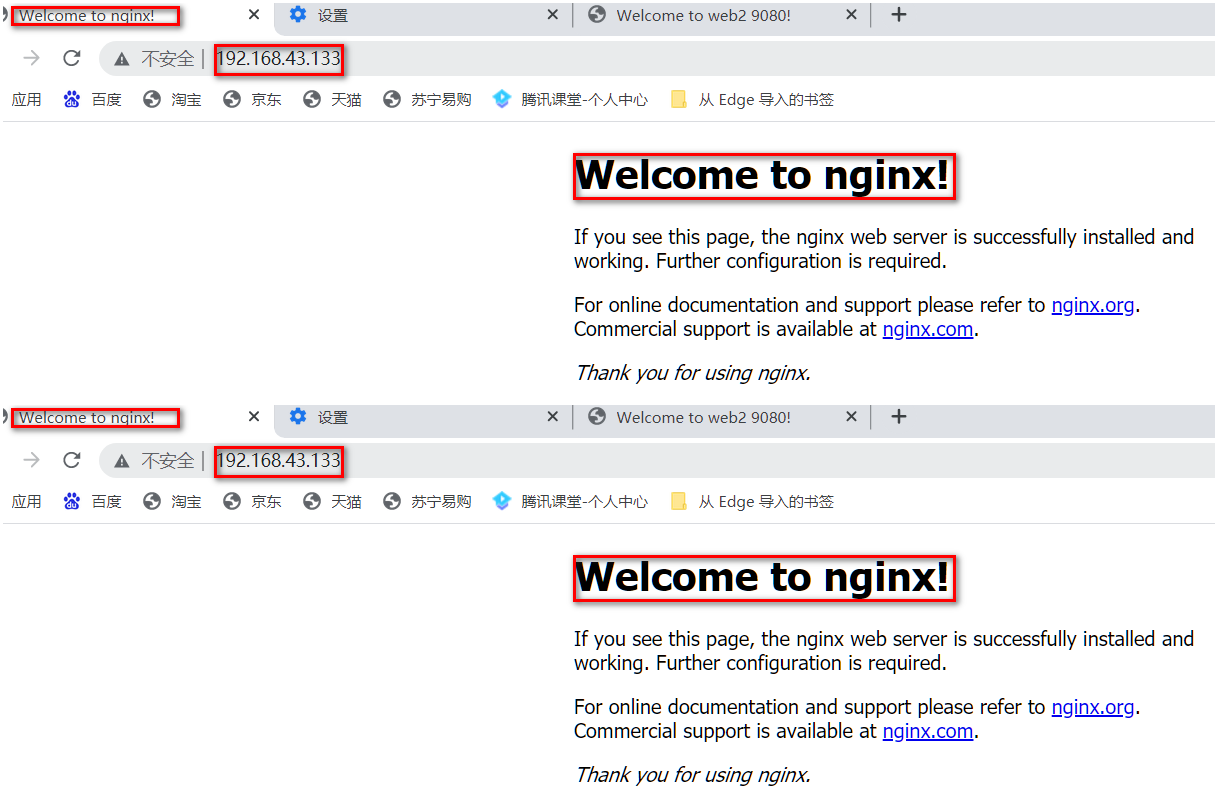Reload the page in the upper browser
The image size is (1217, 809).
point(71,58)
